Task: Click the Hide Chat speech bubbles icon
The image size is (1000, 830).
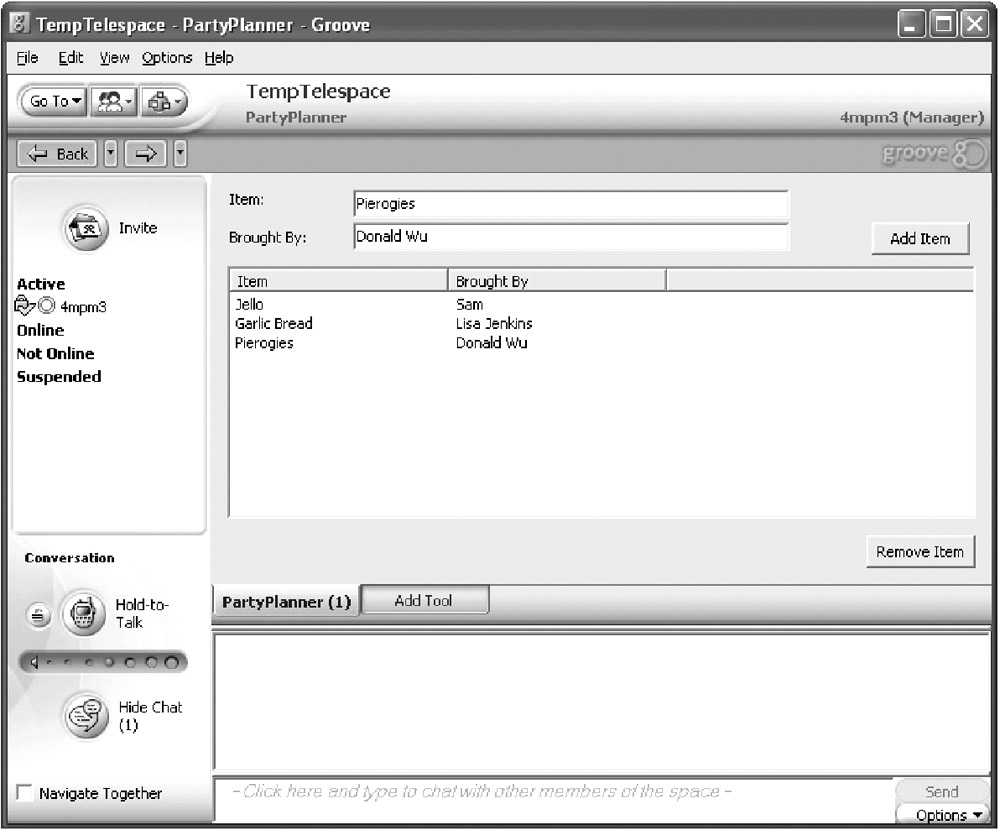Action: [x=83, y=715]
